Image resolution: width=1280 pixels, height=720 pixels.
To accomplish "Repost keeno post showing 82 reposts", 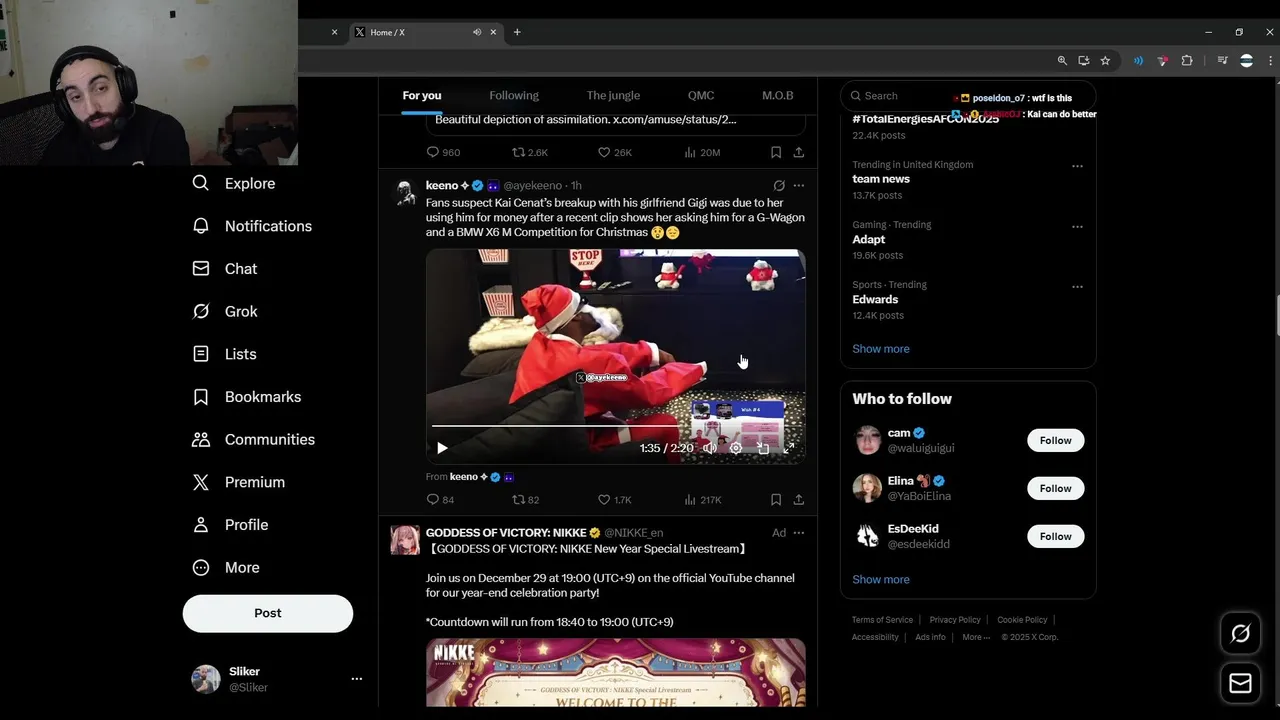I will (x=525, y=500).
